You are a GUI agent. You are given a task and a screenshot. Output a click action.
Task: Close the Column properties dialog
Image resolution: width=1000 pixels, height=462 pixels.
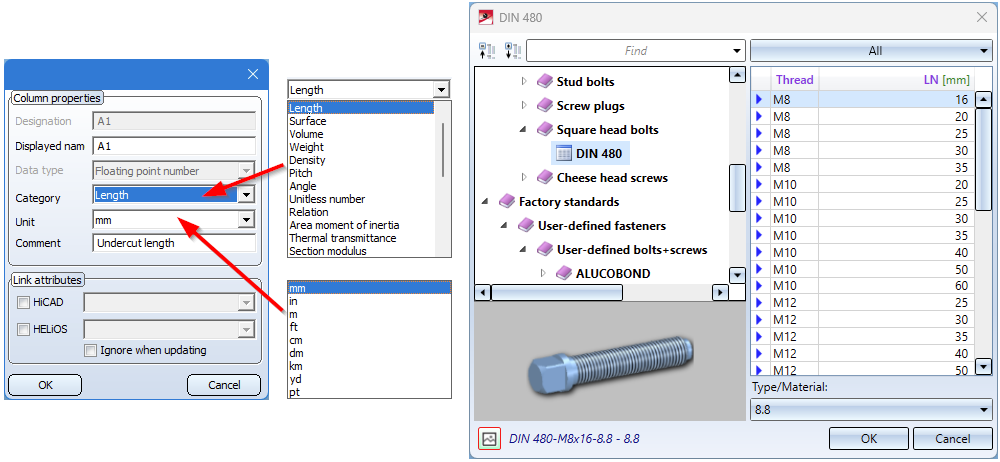coord(253,74)
